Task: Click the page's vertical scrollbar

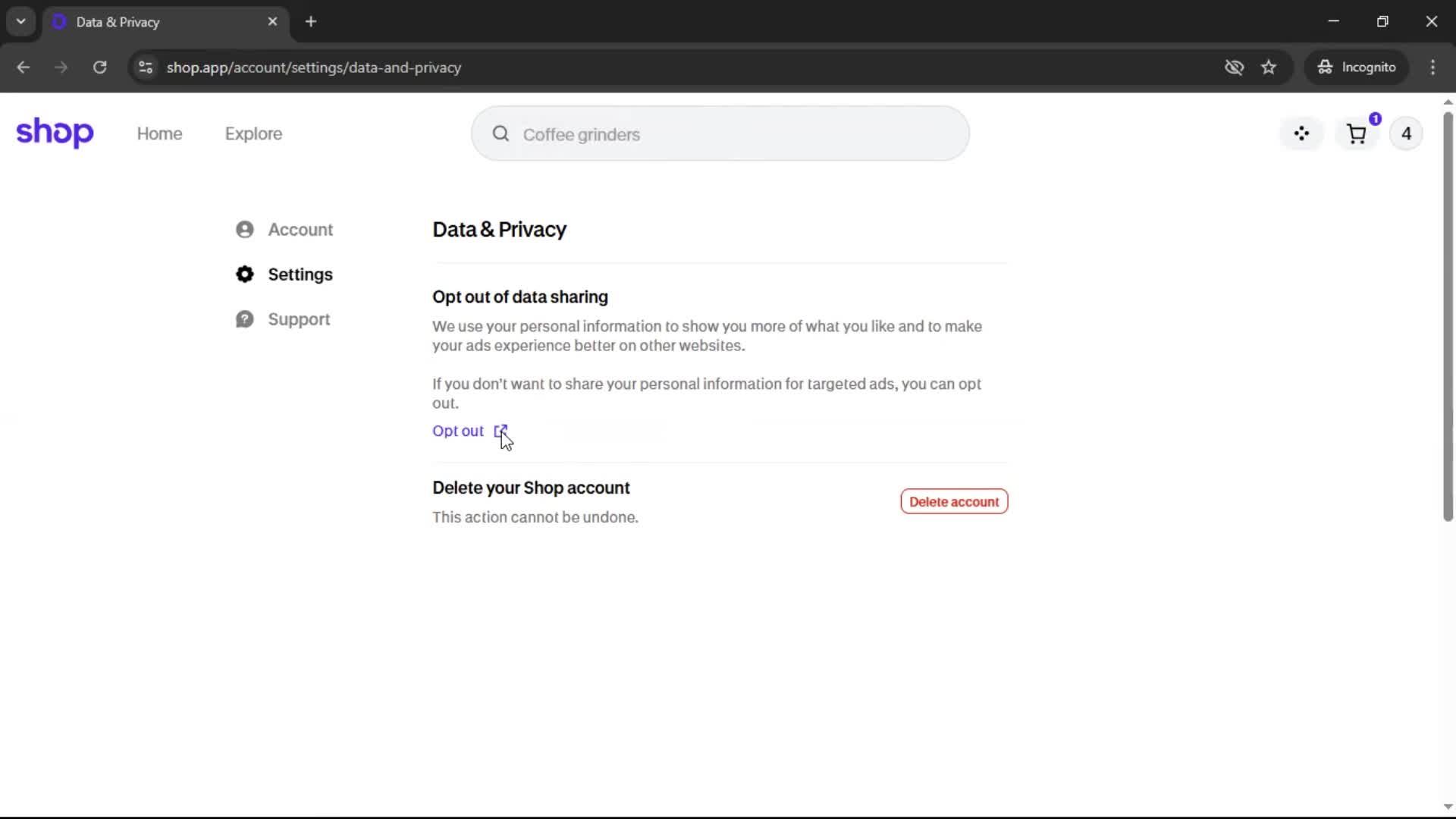Action: (1448, 318)
